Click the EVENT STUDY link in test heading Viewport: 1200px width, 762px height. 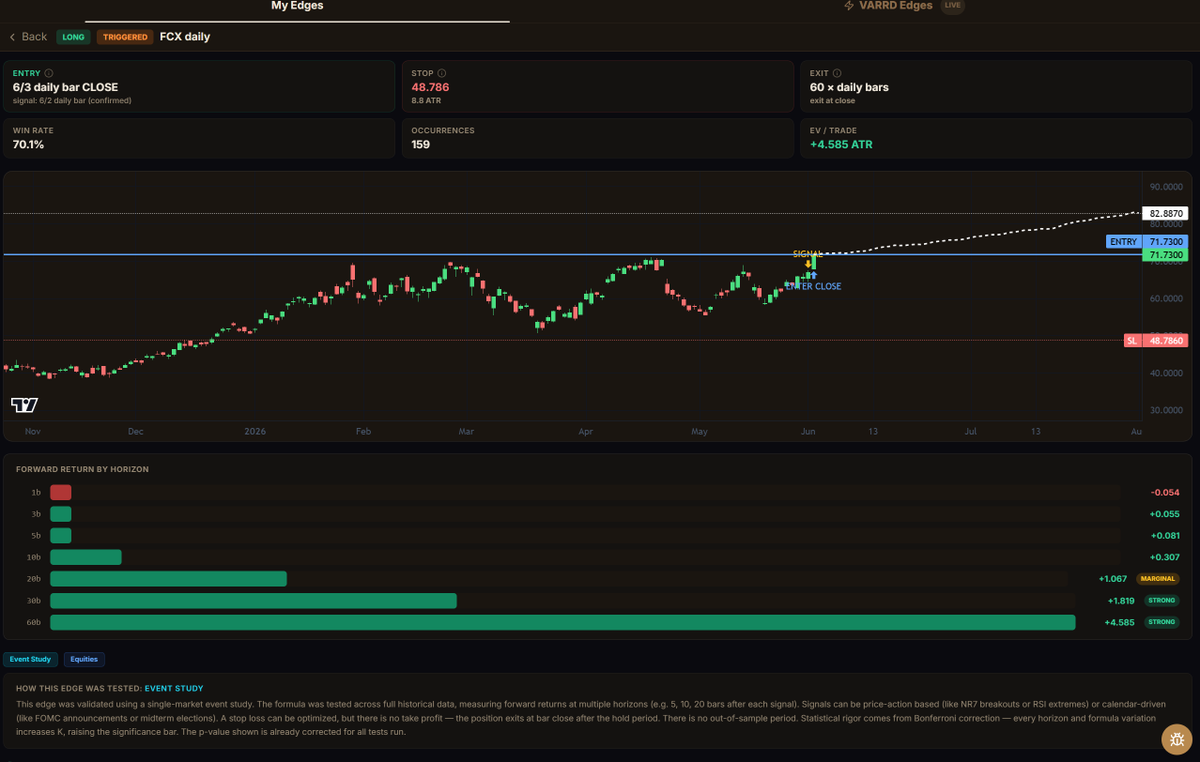coord(174,688)
